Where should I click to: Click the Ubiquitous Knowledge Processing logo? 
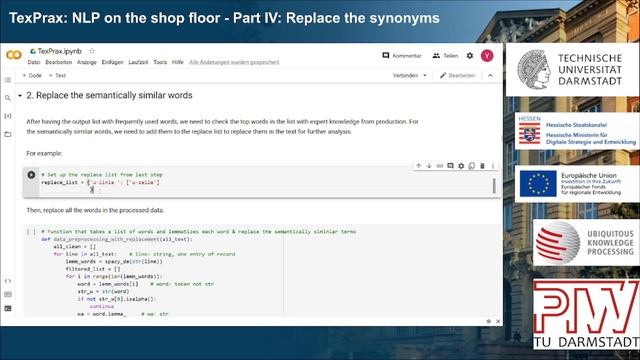(x=586, y=243)
